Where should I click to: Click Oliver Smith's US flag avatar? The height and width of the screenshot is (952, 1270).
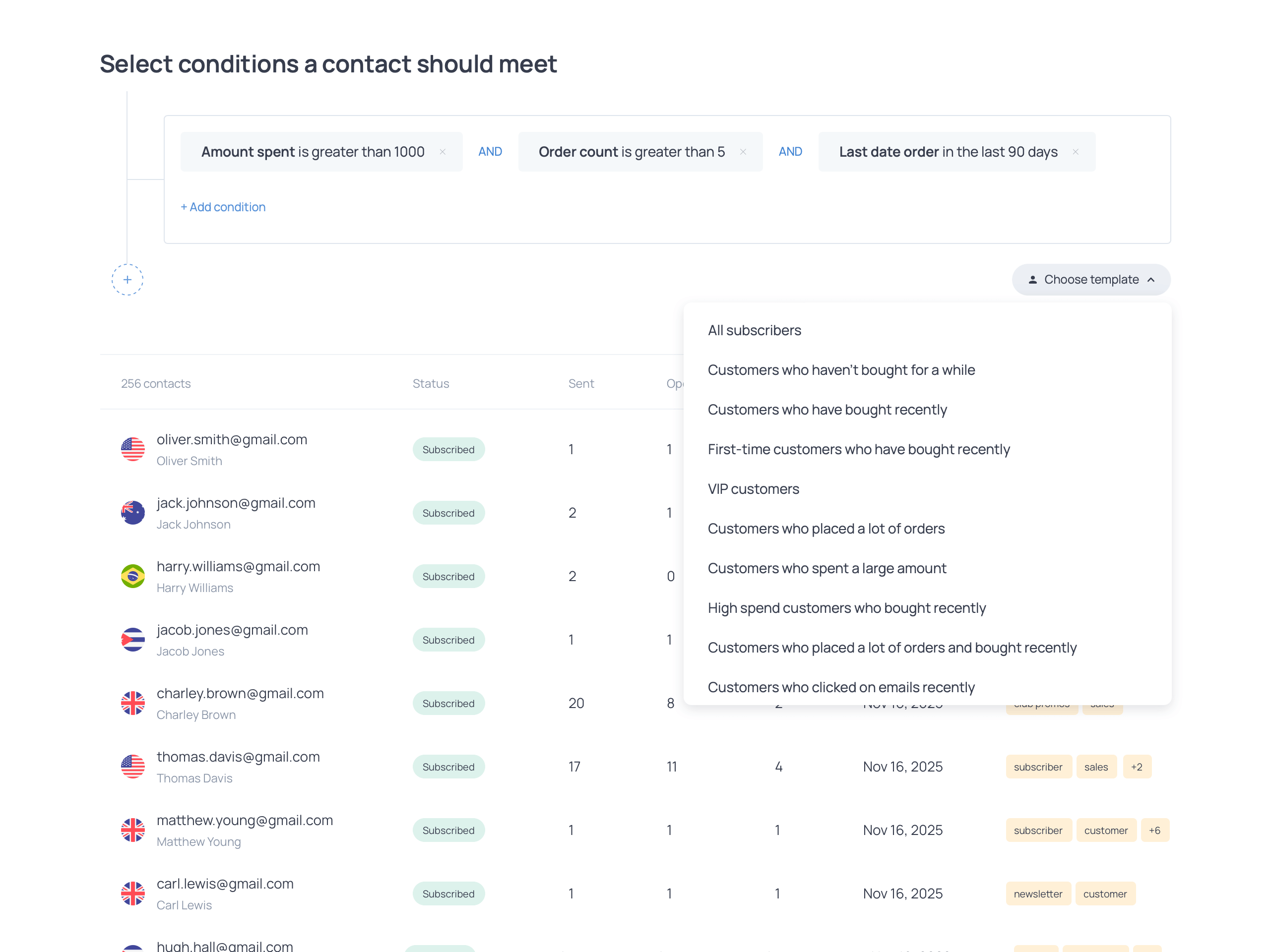point(132,449)
